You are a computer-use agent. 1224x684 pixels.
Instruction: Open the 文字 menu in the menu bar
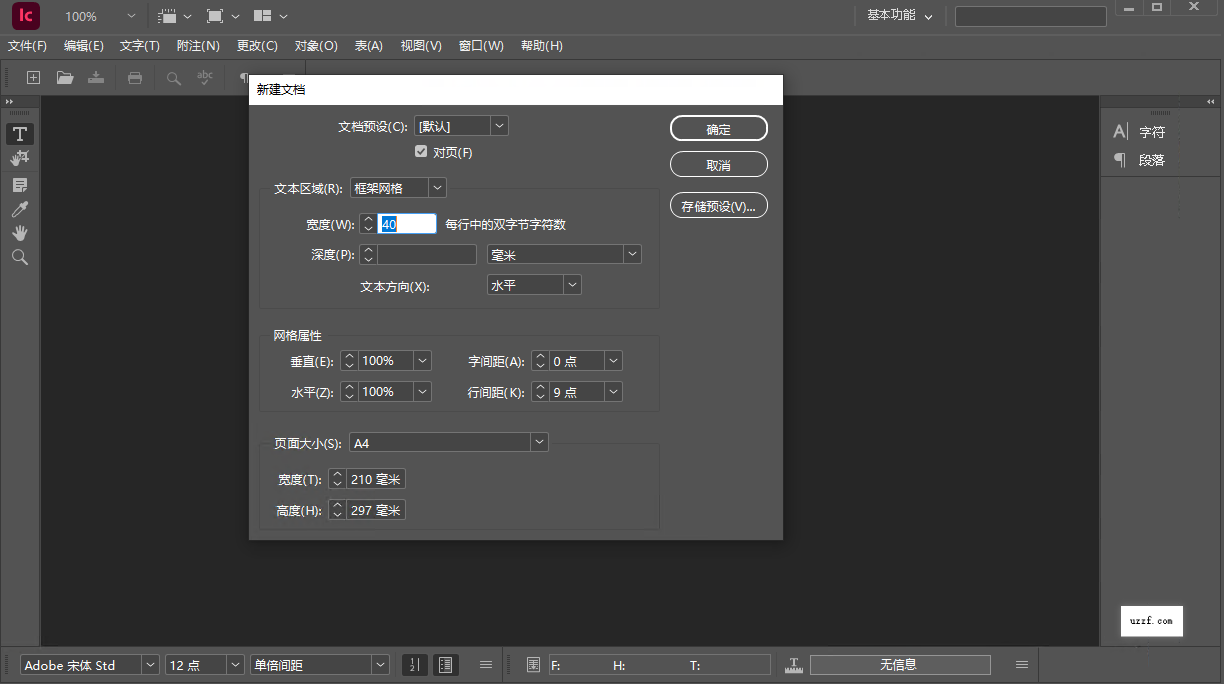(139, 45)
